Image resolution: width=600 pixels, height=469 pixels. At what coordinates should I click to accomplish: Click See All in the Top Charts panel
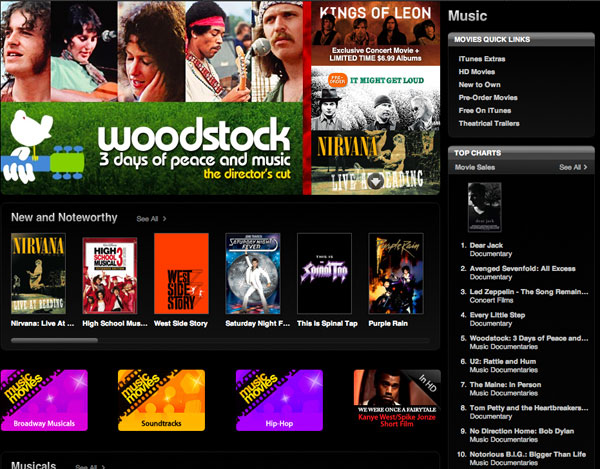coord(573,167)
